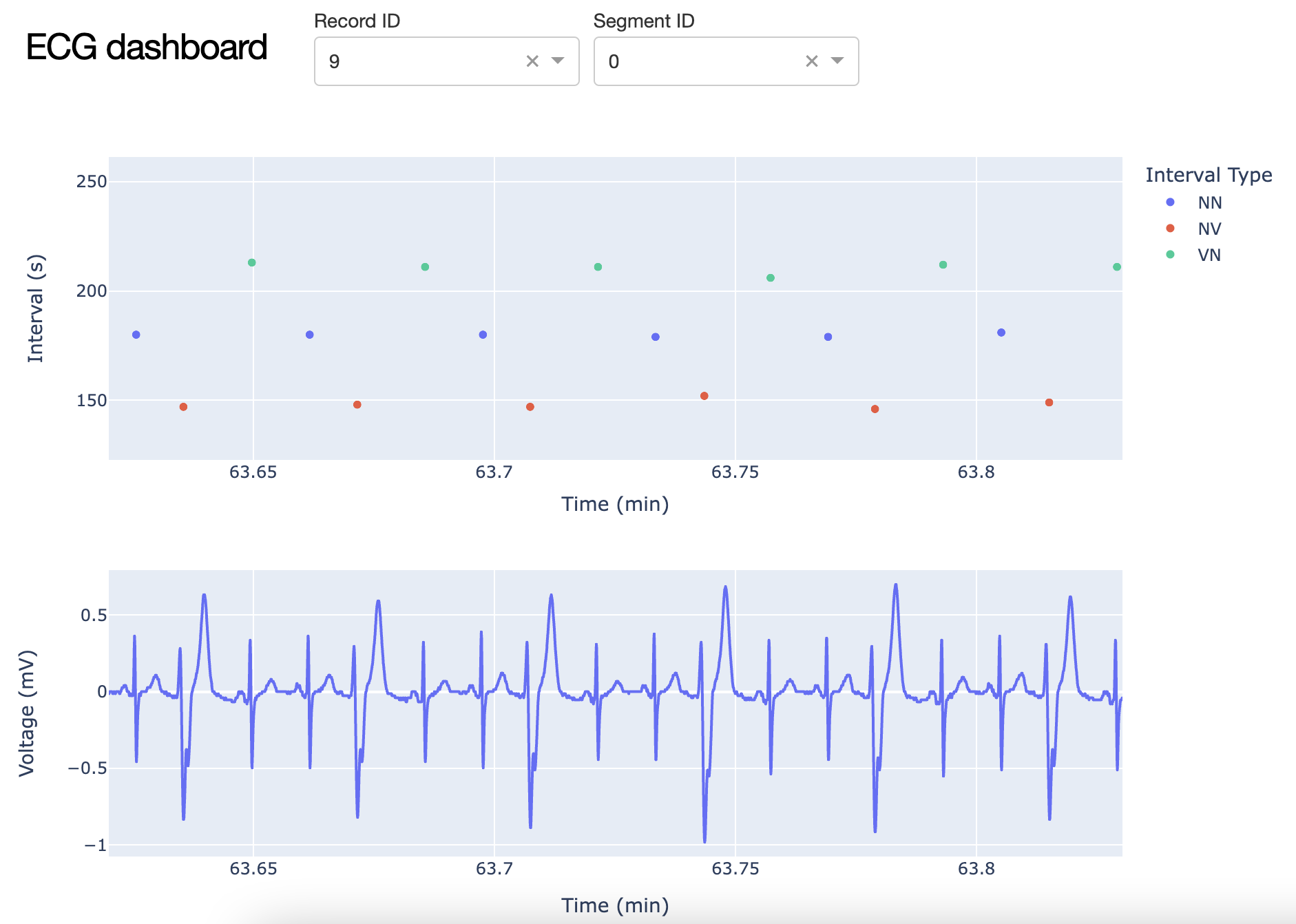Select the lowest VN point near 206
Viewport: 1296px width, 924px height.
[x=771, y=278]
